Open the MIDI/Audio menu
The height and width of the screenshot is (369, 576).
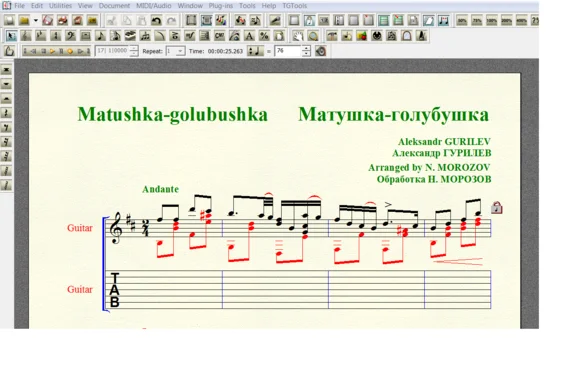tap(154, 6)
